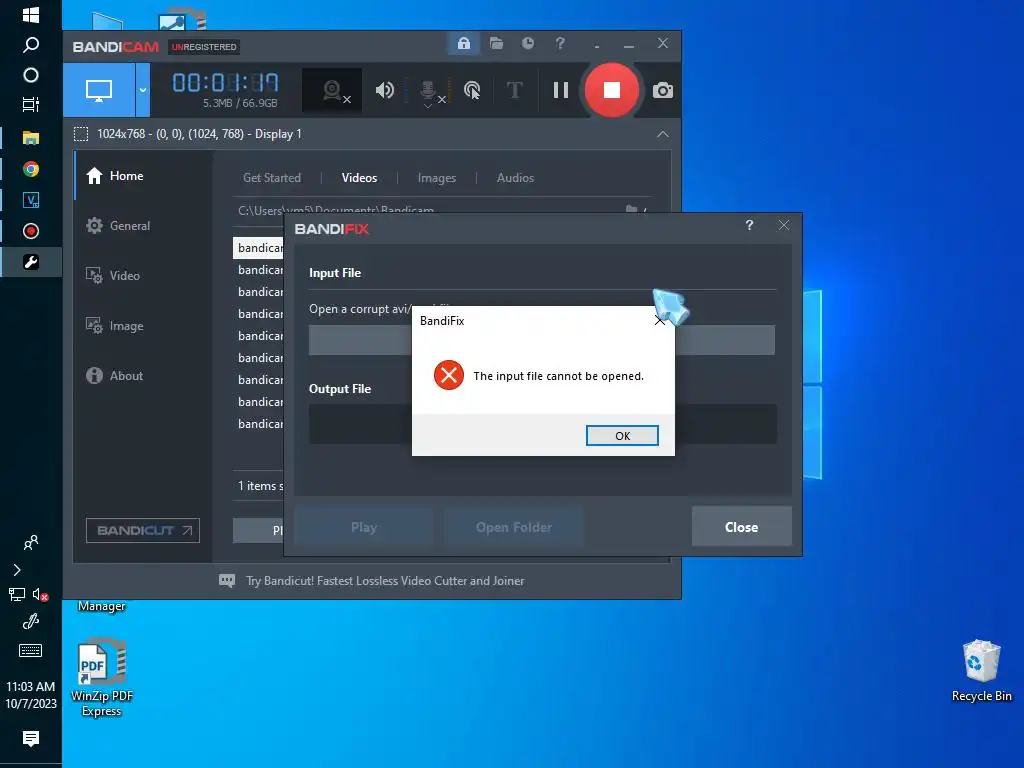Click the network icon in system tray
This screenshot has height=768, width=1024.
(17, 594)
